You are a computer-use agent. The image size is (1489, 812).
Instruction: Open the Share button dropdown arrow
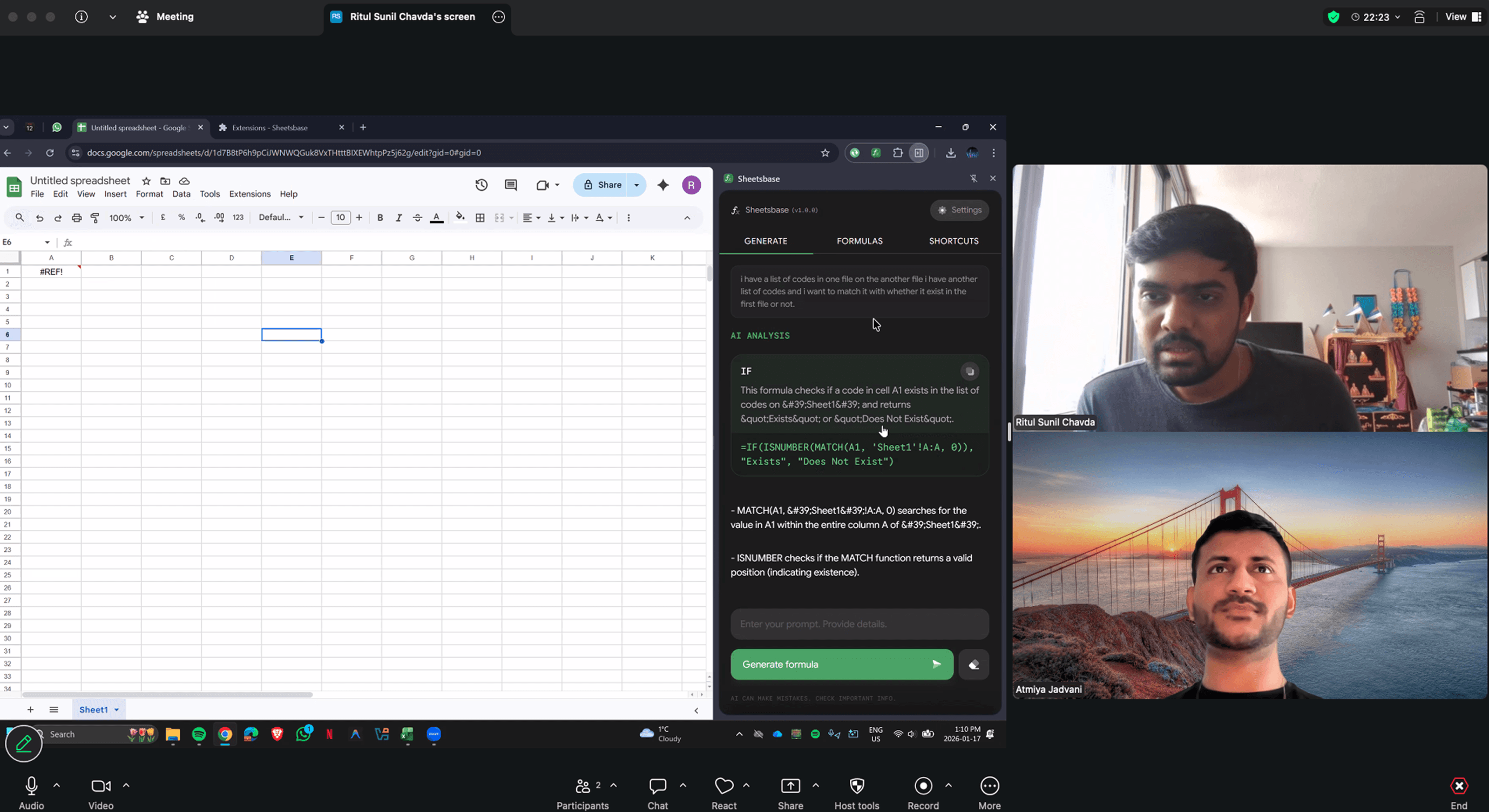coord(637,184)
